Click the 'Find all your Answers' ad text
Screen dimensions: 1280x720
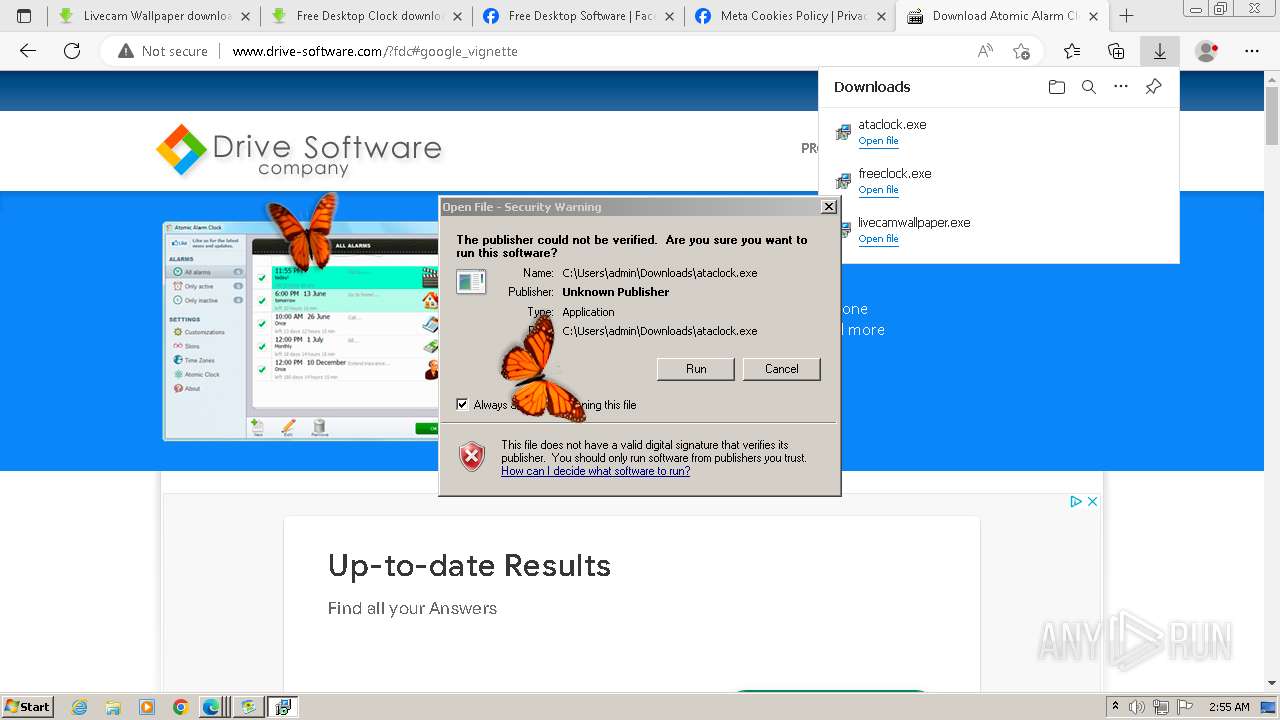tap(412, 608)
